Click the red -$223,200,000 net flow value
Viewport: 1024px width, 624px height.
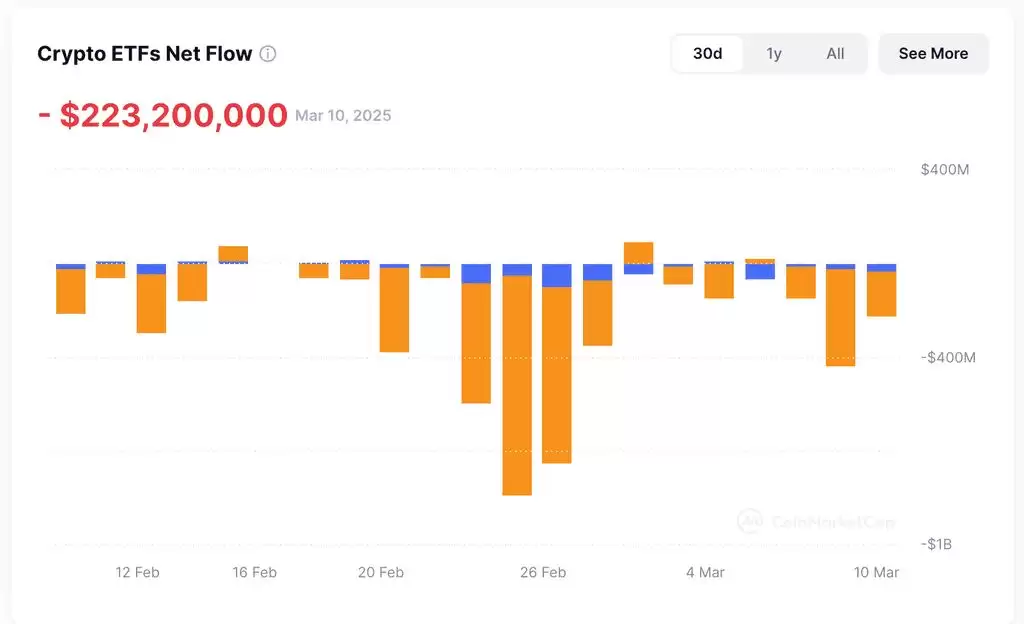pyautogui.click(x=163, y=116)
